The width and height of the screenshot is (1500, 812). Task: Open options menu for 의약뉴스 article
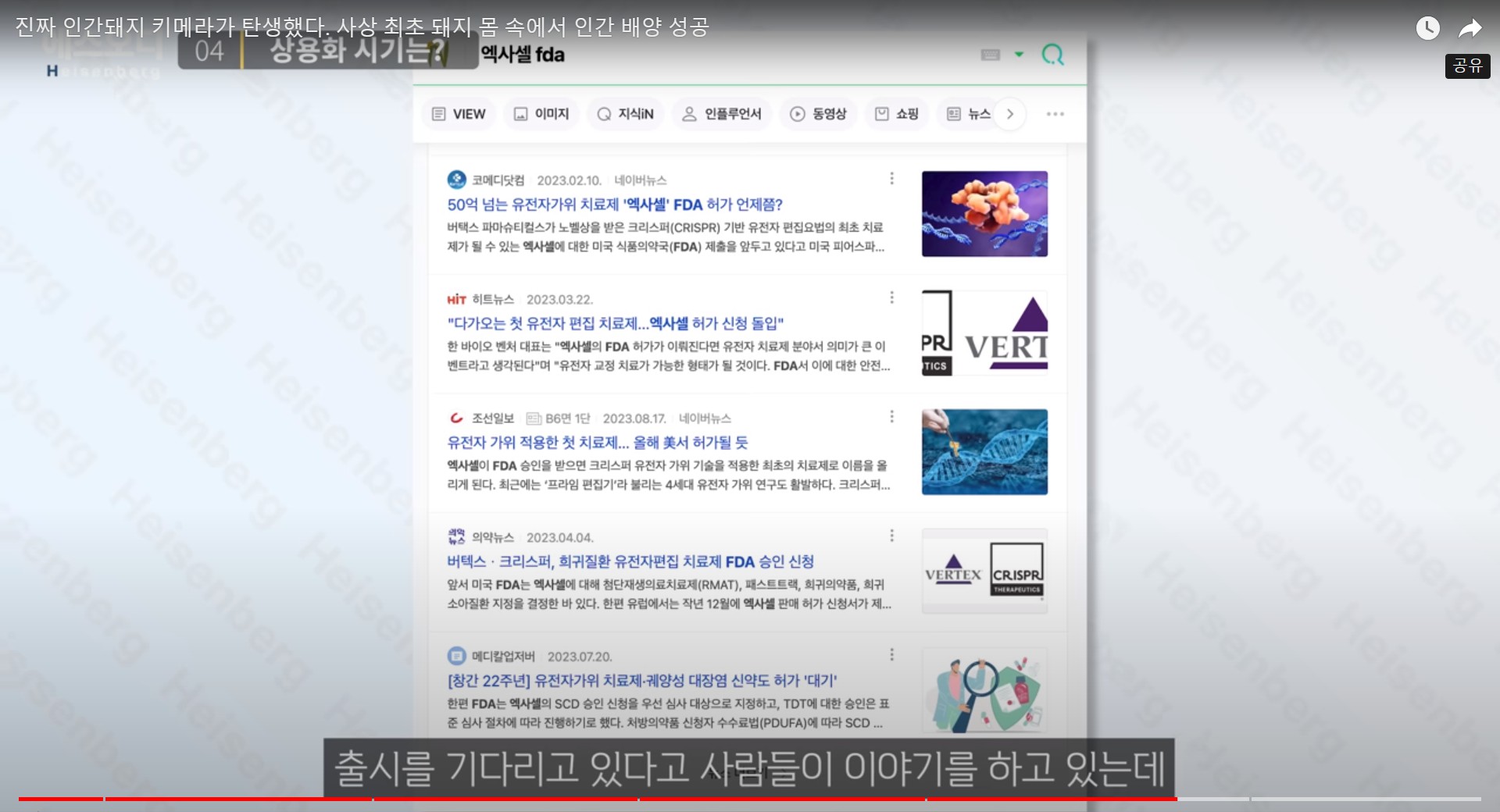click(891, 536)
